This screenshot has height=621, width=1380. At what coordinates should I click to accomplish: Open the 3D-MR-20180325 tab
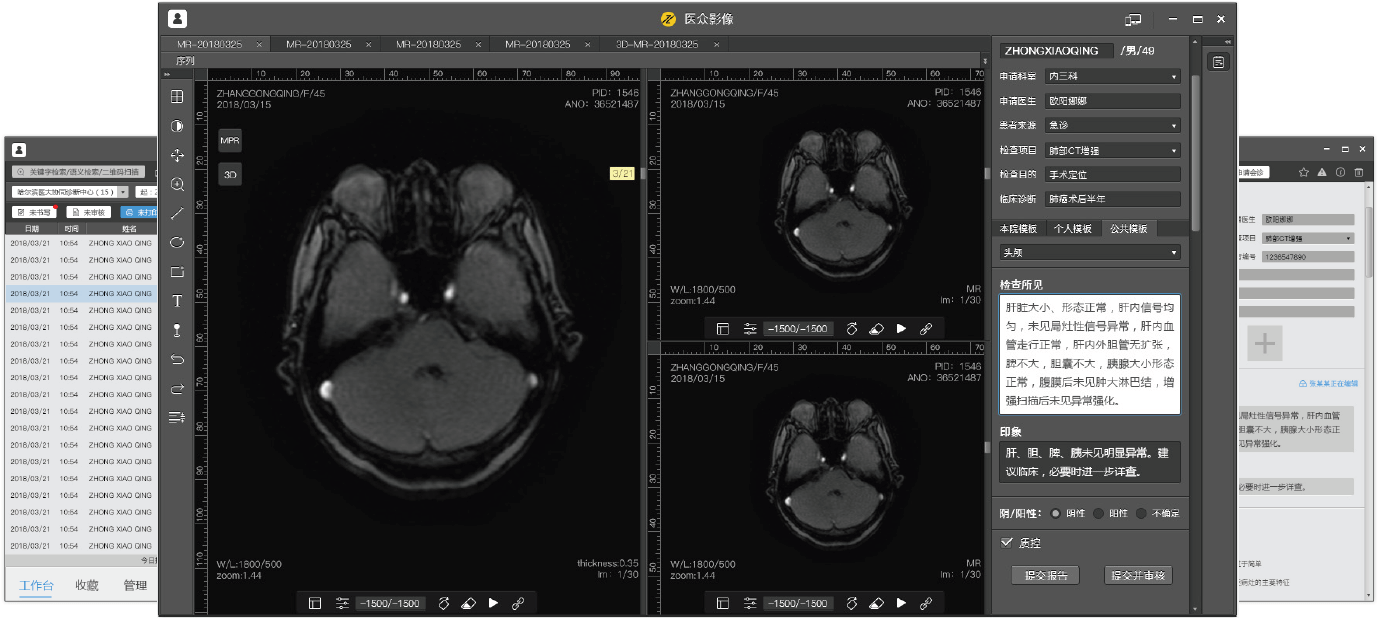tap(657, 45)
